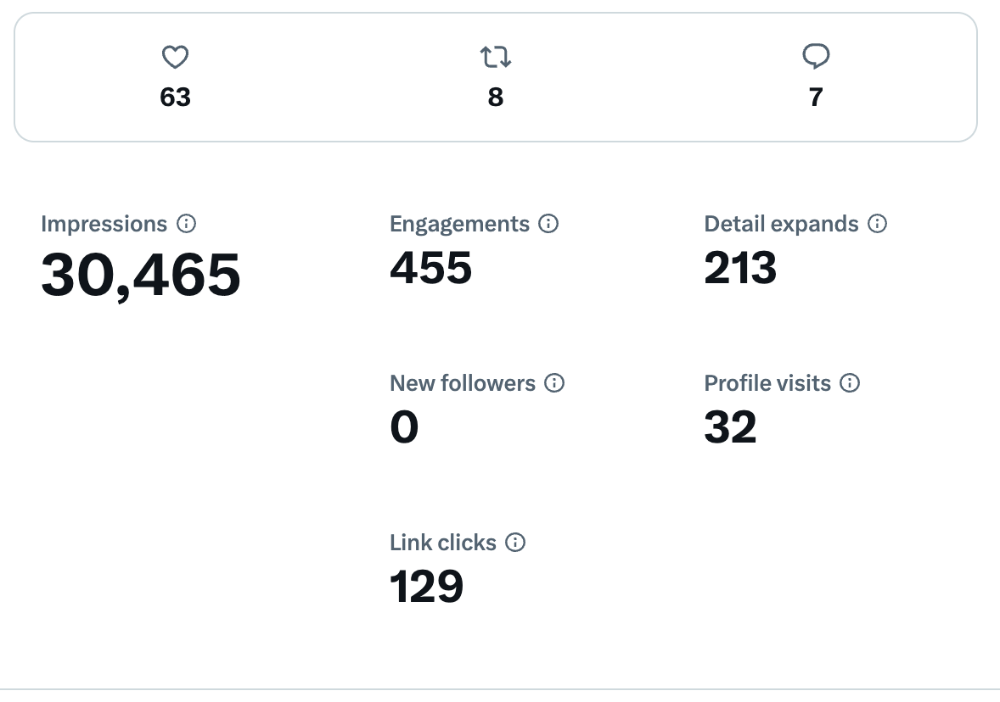
Task: Click the Profile visits info icon
Action: (x=850, y=383)
